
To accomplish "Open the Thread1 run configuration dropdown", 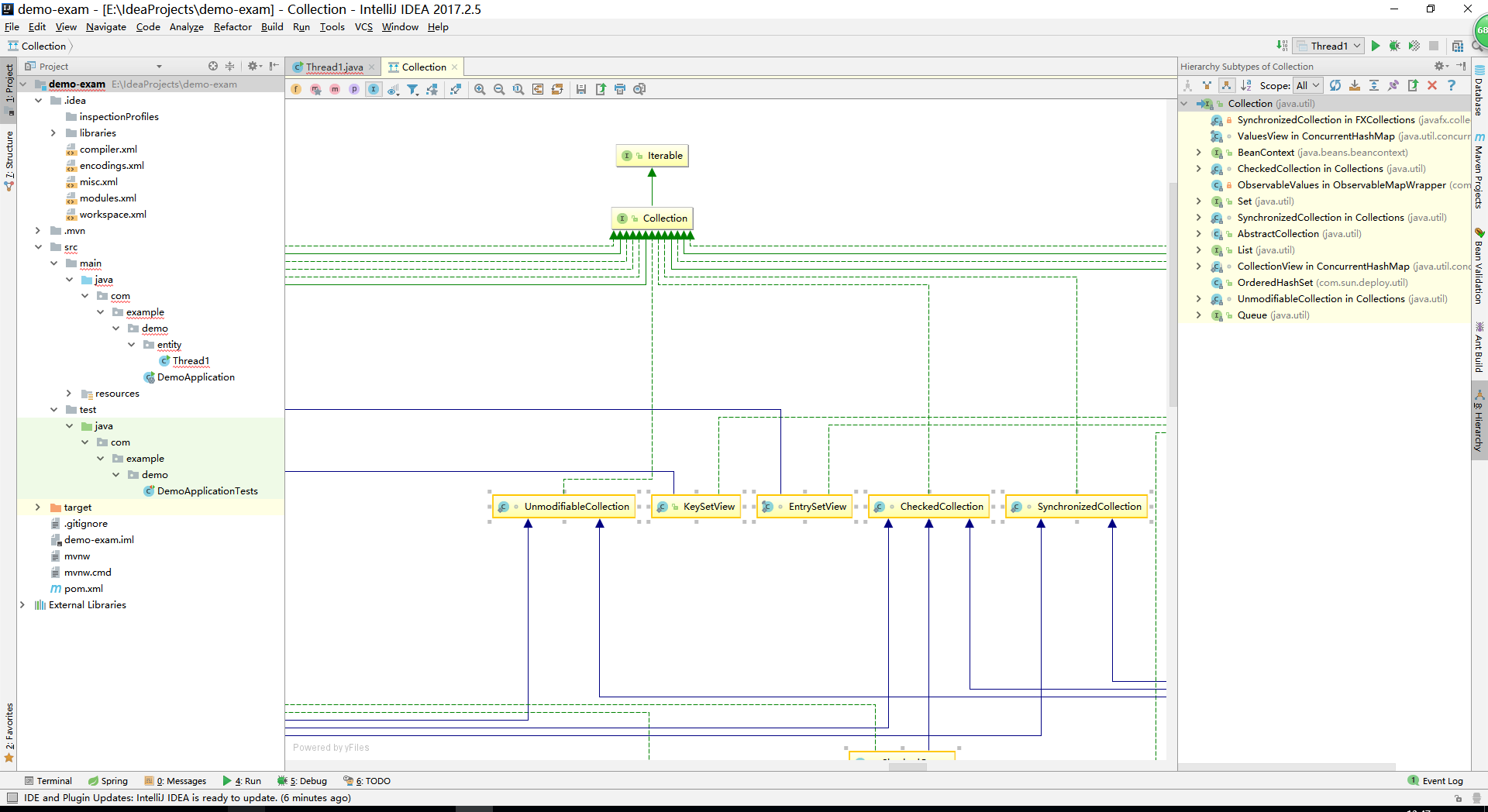I will 1329,46.
